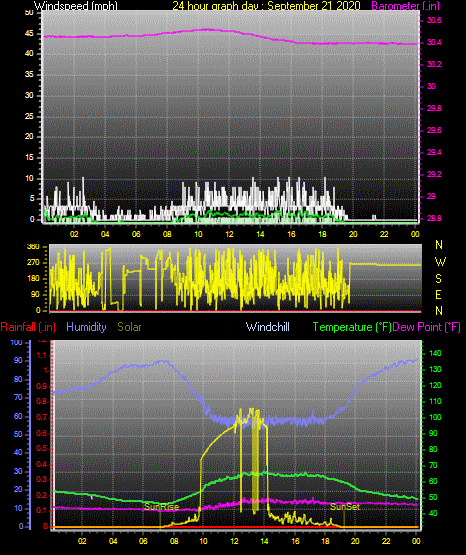Click the green "140" temperature axis value
The height and width of the screenshot is (555, 466).
(435, 353)
